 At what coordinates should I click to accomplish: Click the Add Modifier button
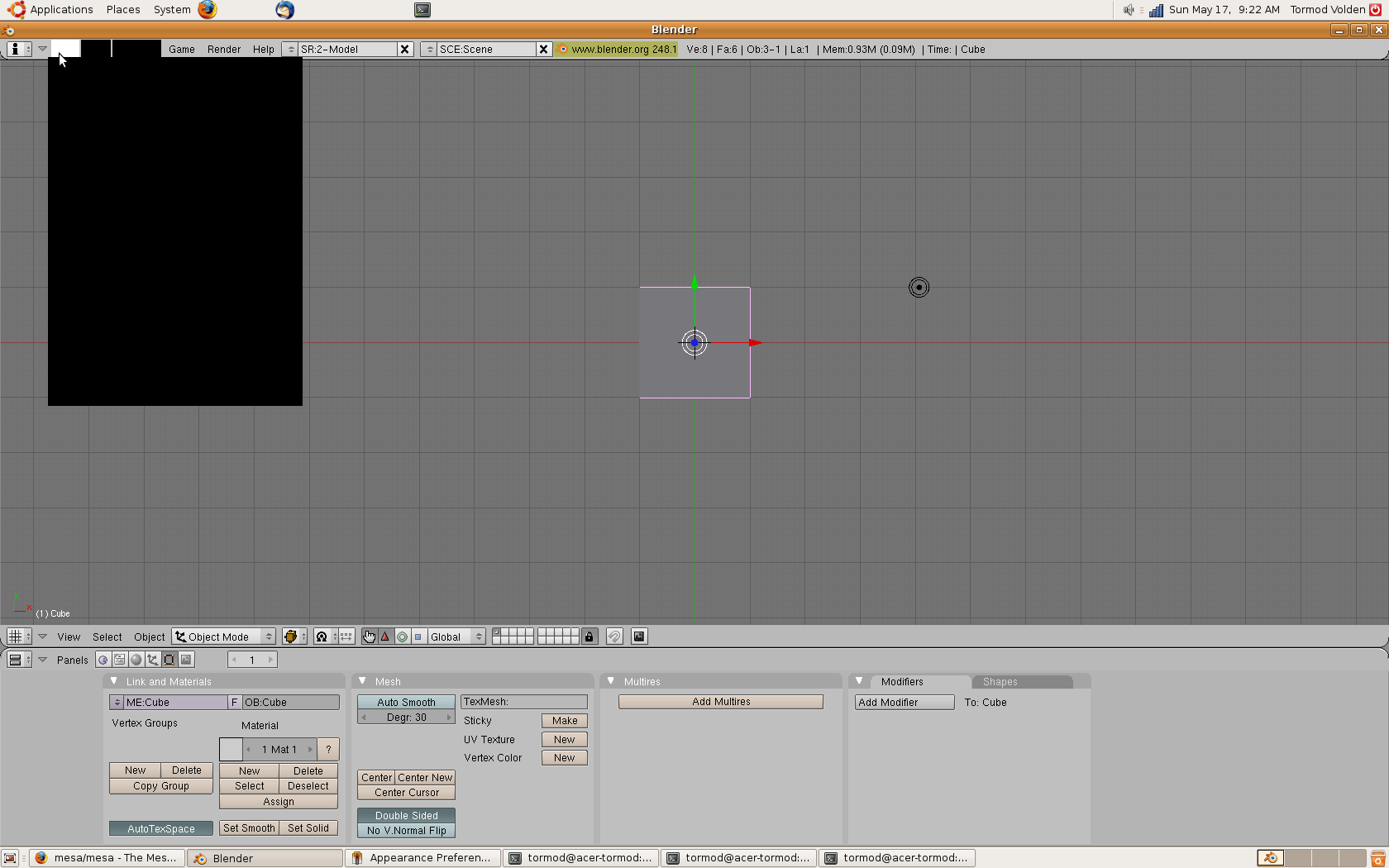pyautogui.click(x=904, y=702)
